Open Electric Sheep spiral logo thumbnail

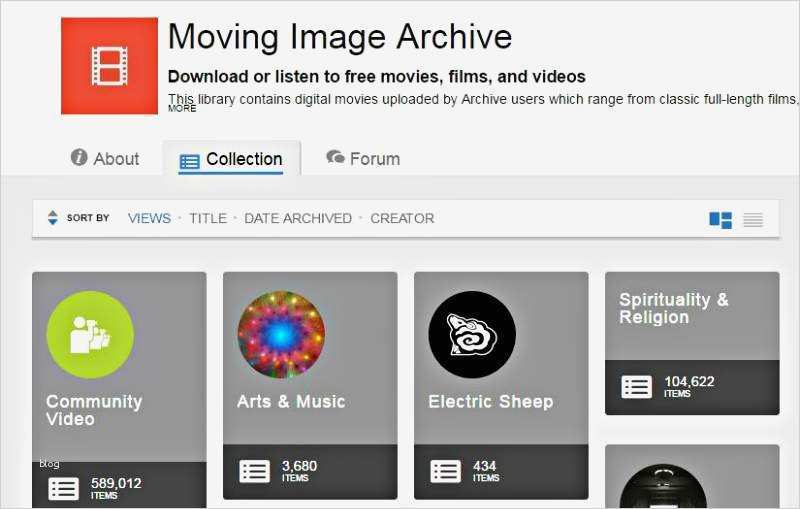[472, 335]
